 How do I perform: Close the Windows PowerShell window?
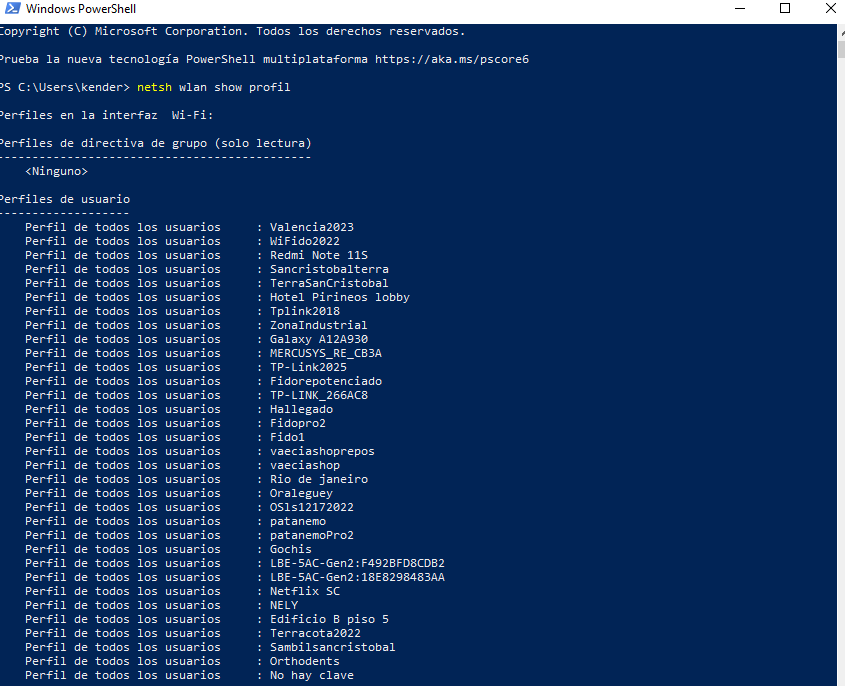(830, 9)
